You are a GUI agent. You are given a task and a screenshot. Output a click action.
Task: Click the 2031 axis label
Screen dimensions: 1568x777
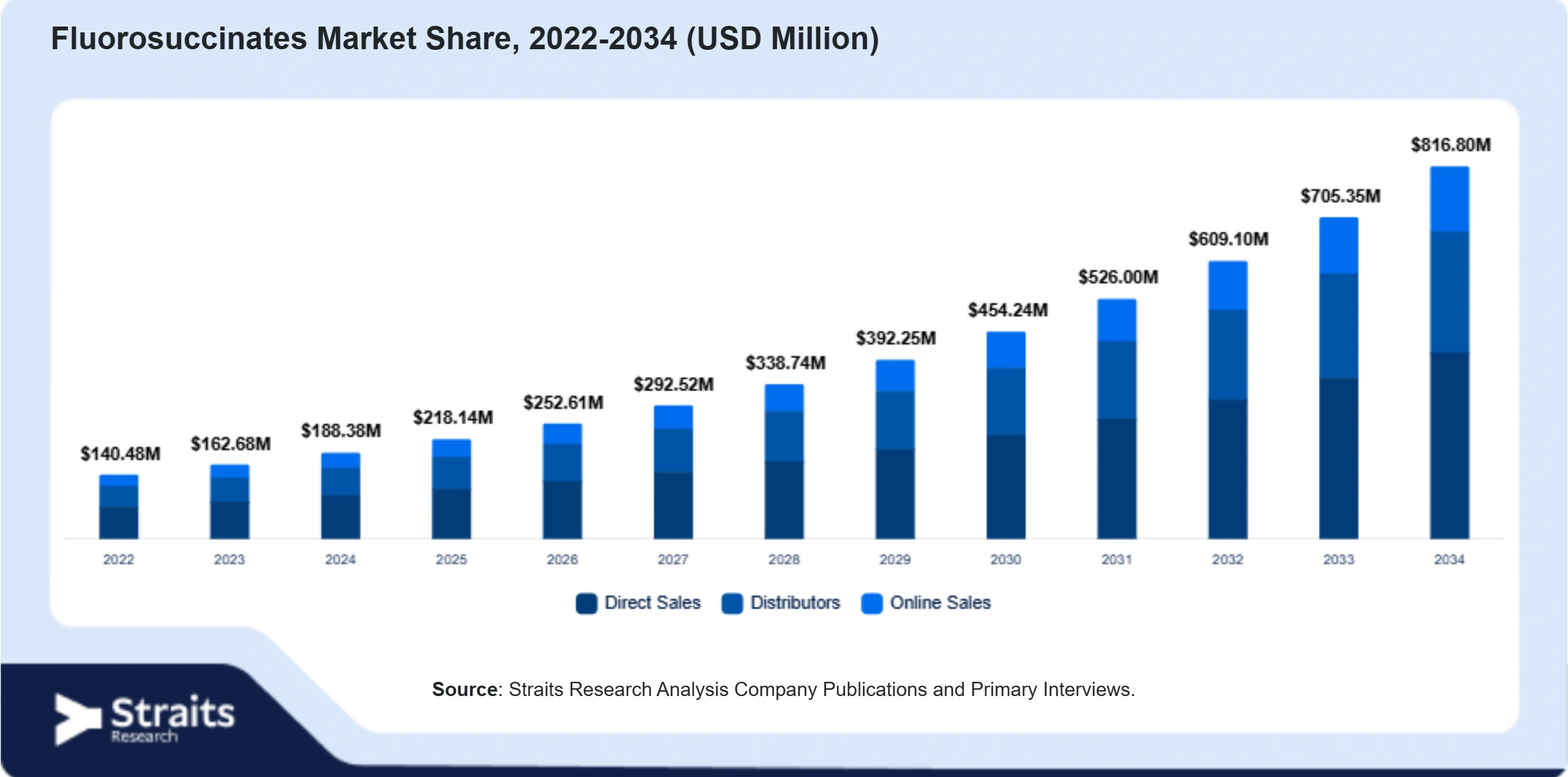click(x=1117, y=559)
